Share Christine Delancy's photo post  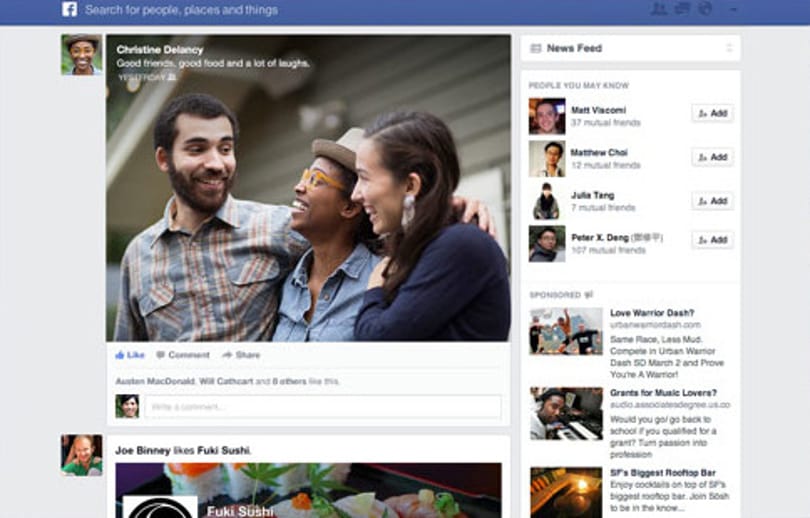(x=241, y=355)
